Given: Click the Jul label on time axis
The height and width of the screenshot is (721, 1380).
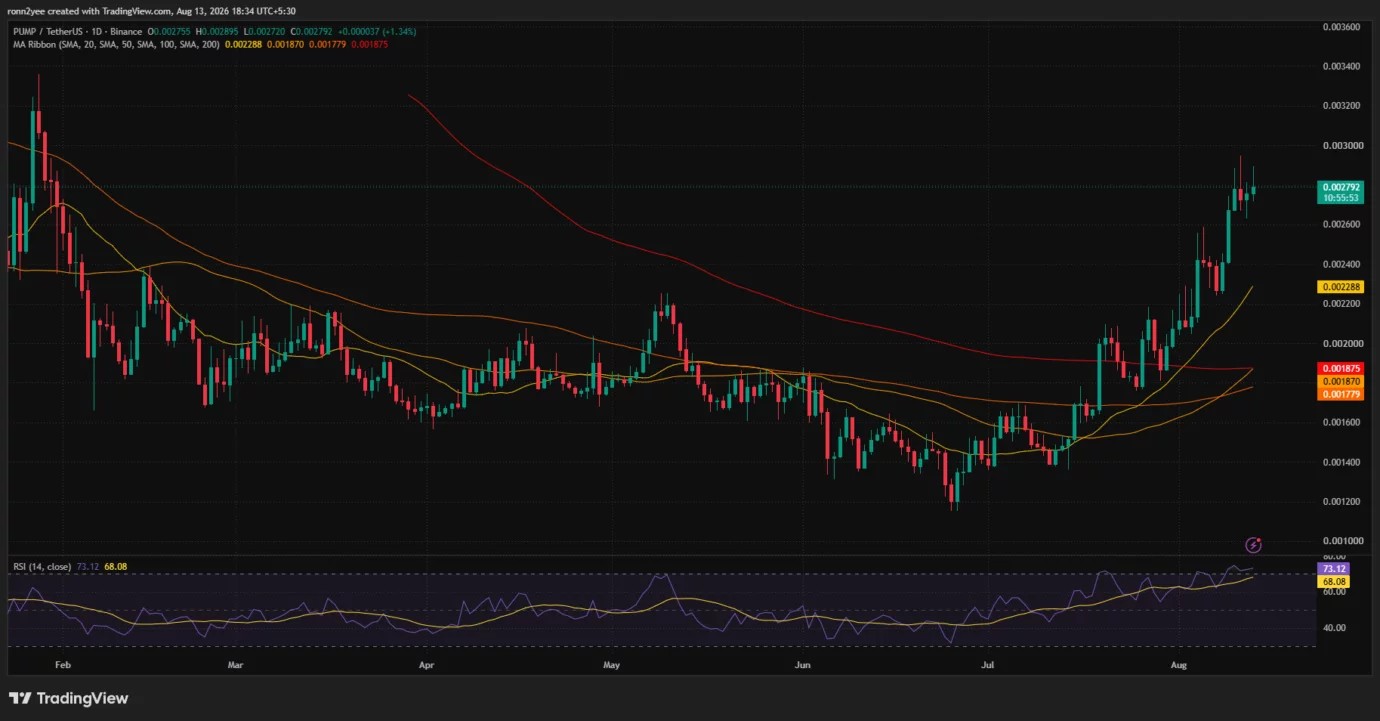Looking at the screenshot, I should pyautogui.click(x=988, y=664).
